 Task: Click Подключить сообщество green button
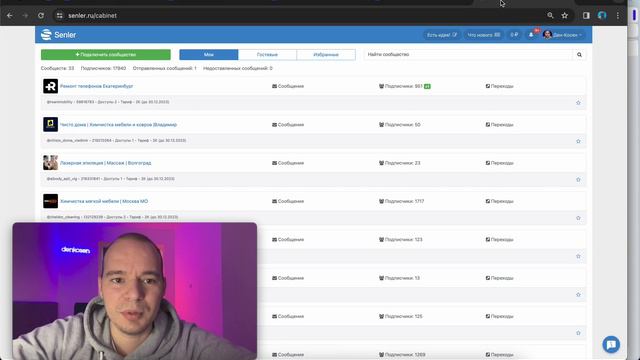[106, 54]
